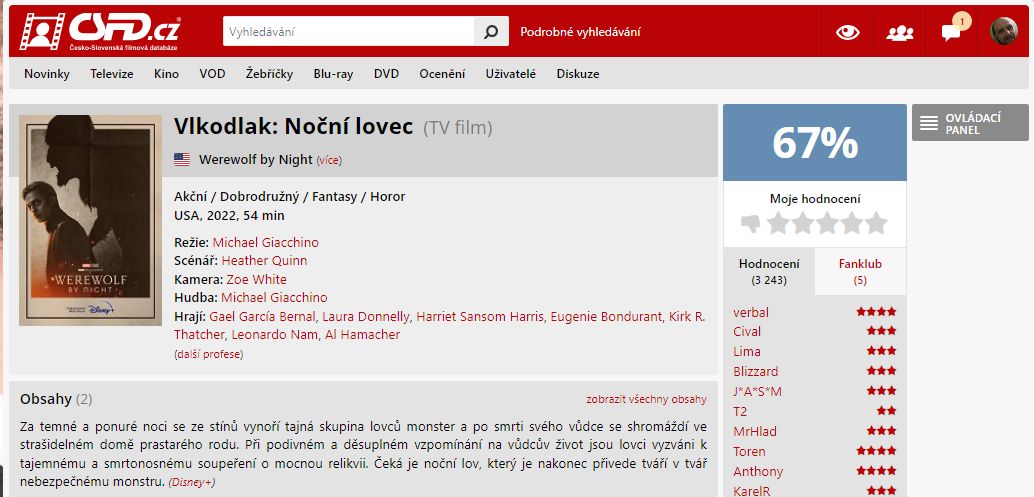
Task: Open the Ovládací panel menu
Action: pyautogui.click(x=970, y=123)
